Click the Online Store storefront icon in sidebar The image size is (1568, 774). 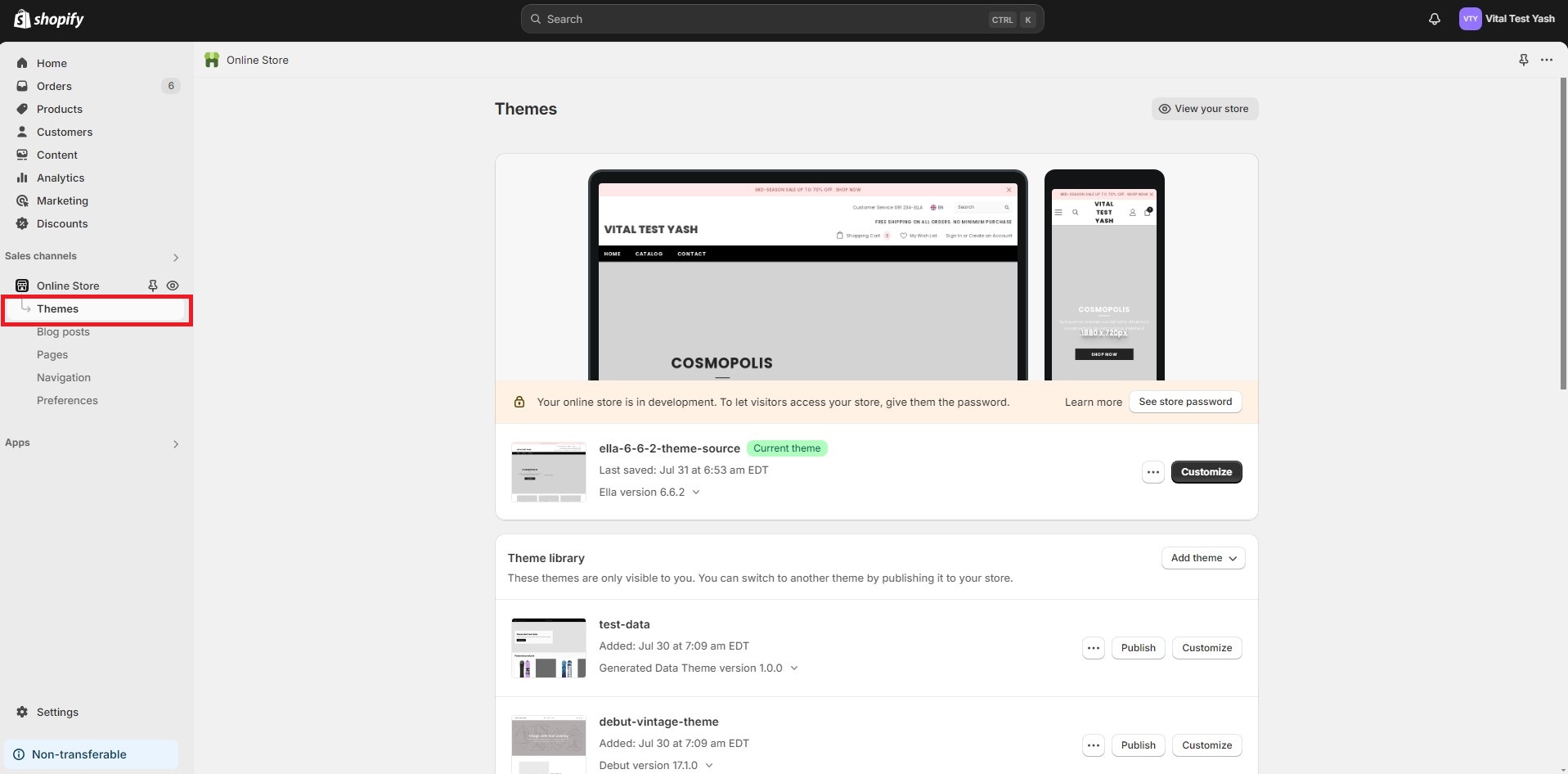click(x=22, y=286)
